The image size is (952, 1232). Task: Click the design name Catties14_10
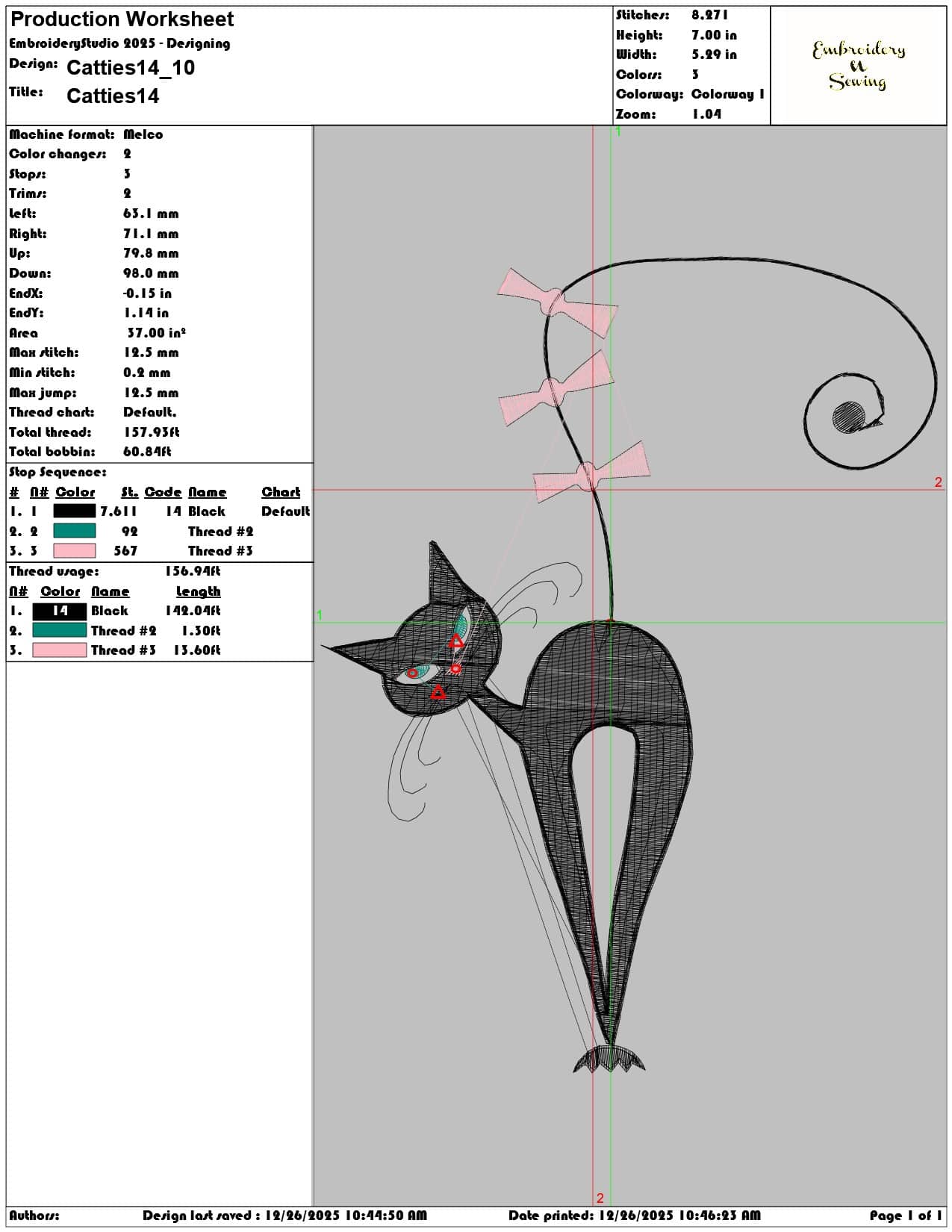tap(131, 68)
